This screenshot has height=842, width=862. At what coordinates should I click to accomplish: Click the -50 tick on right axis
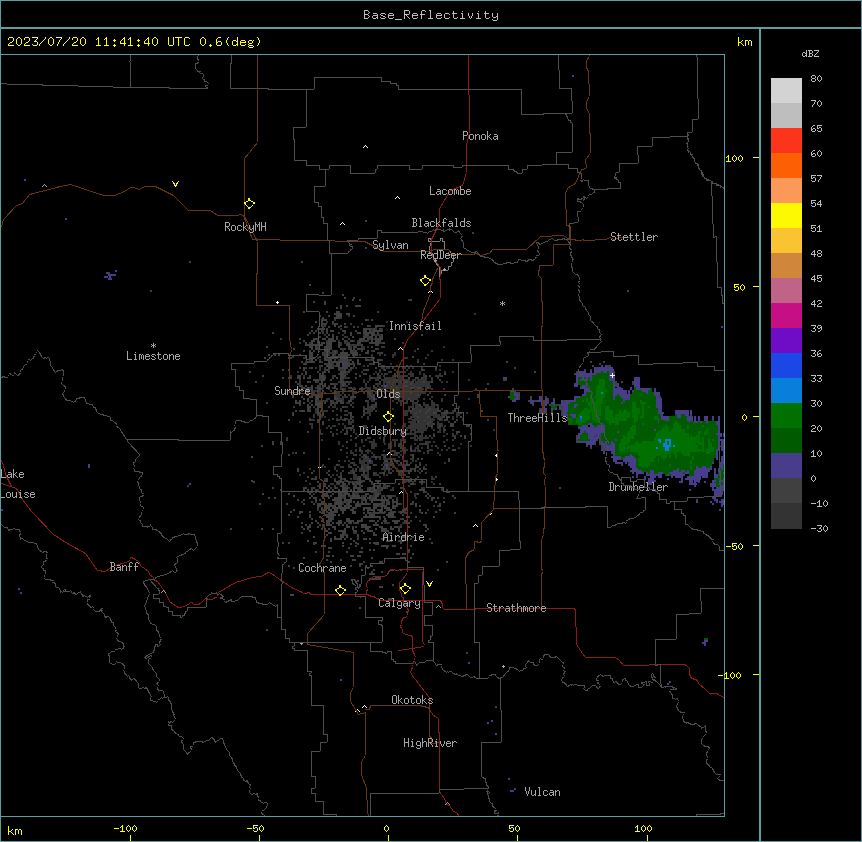[x=734, y=546]
